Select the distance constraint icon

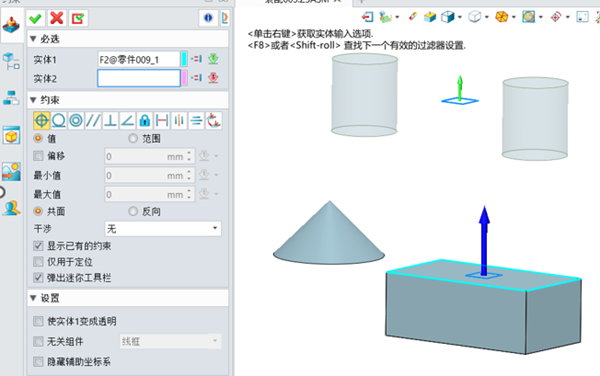[162, 120]
